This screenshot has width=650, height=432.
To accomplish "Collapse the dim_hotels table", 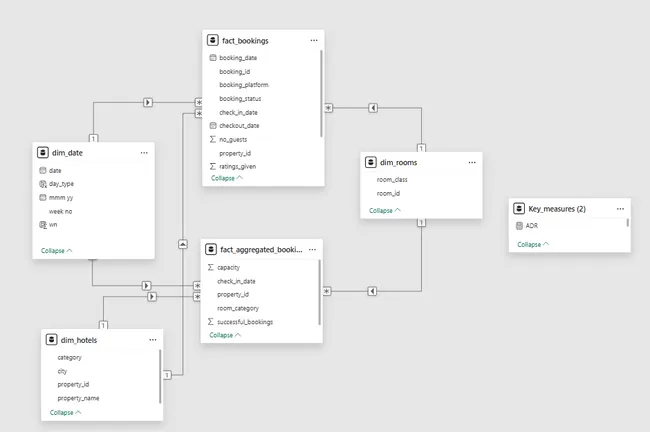I will click(x=65, y=413).
